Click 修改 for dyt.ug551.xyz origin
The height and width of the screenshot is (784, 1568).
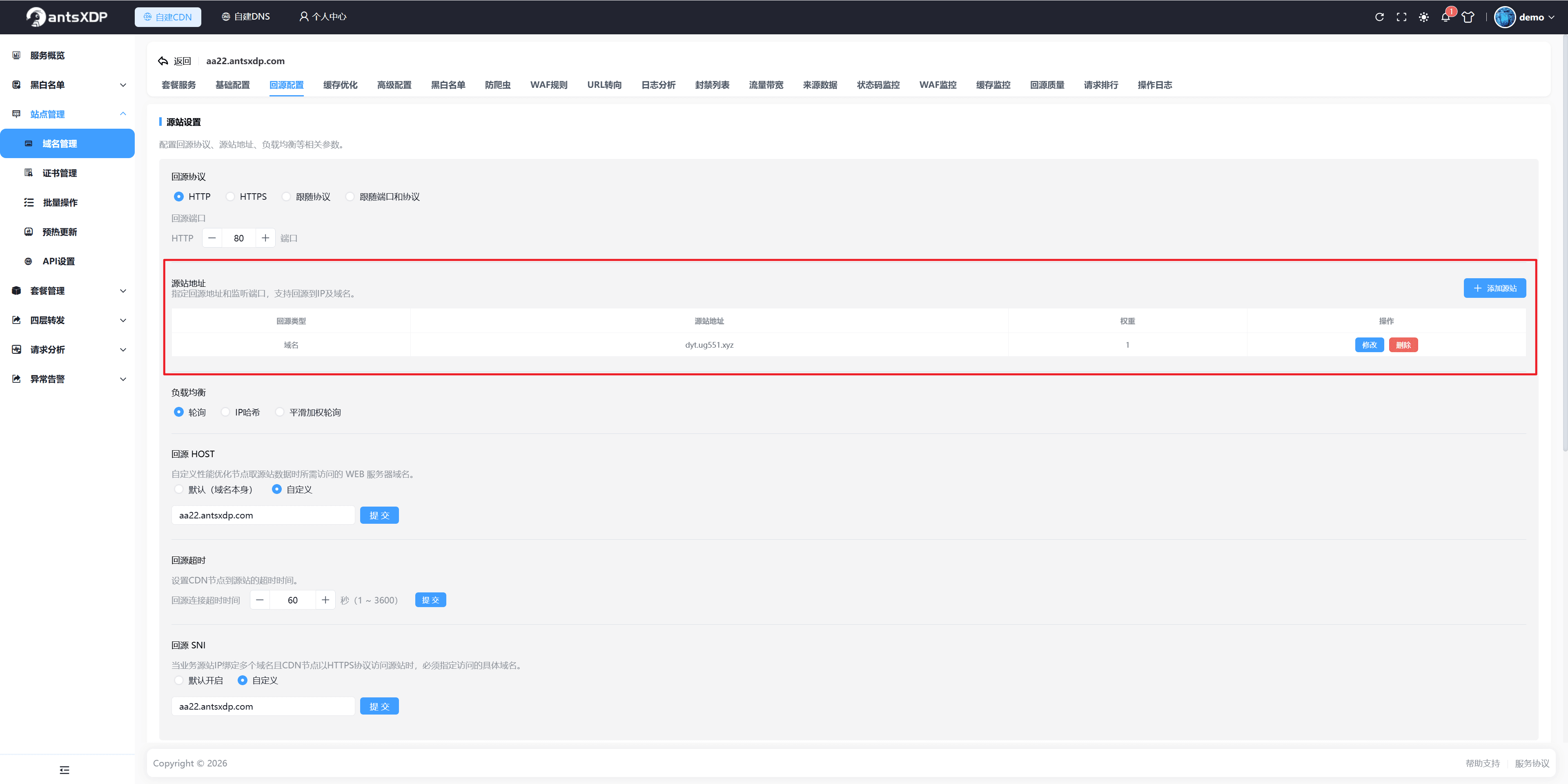[1370, 345]
